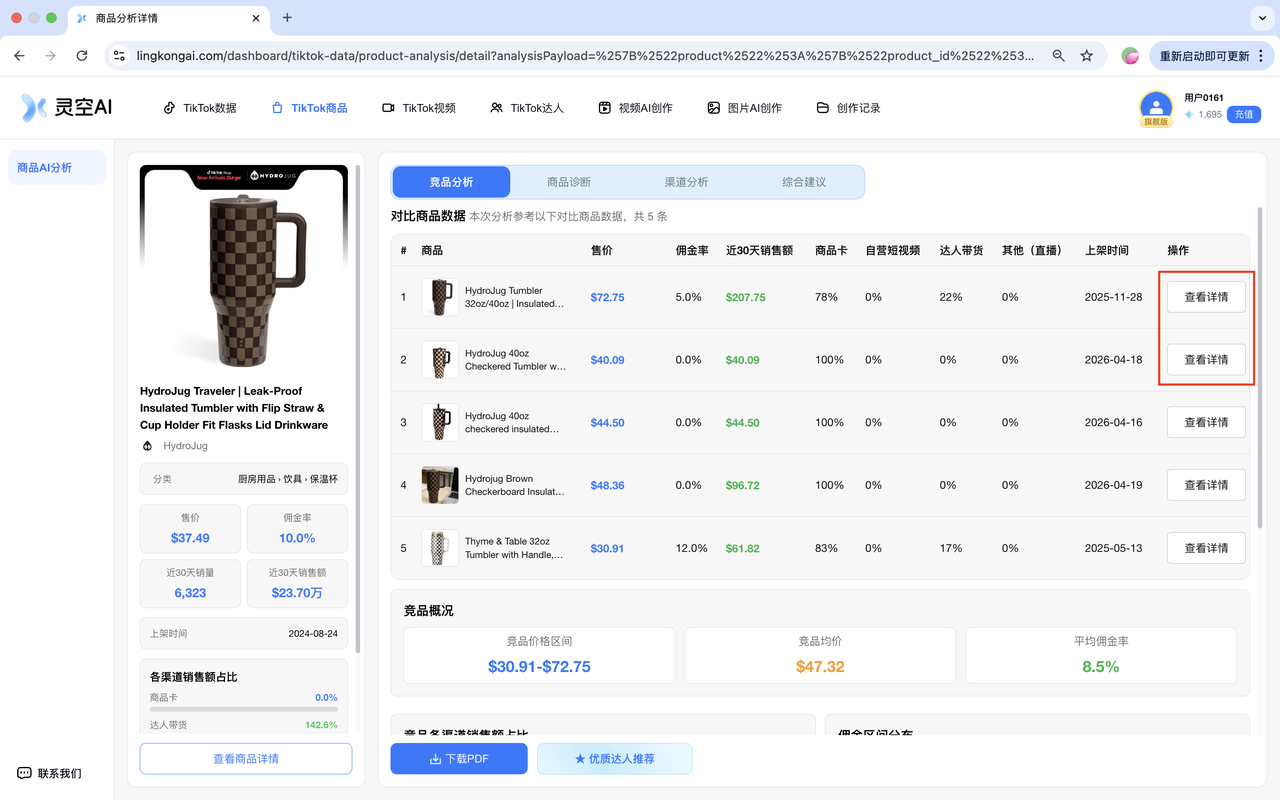Switch to the 竞品分析 tab
1280x800 pixels.
tap(451, 182)
